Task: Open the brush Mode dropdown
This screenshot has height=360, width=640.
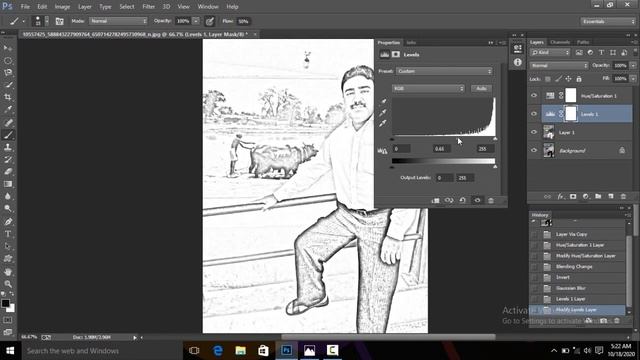Action: tap(118, 21)
